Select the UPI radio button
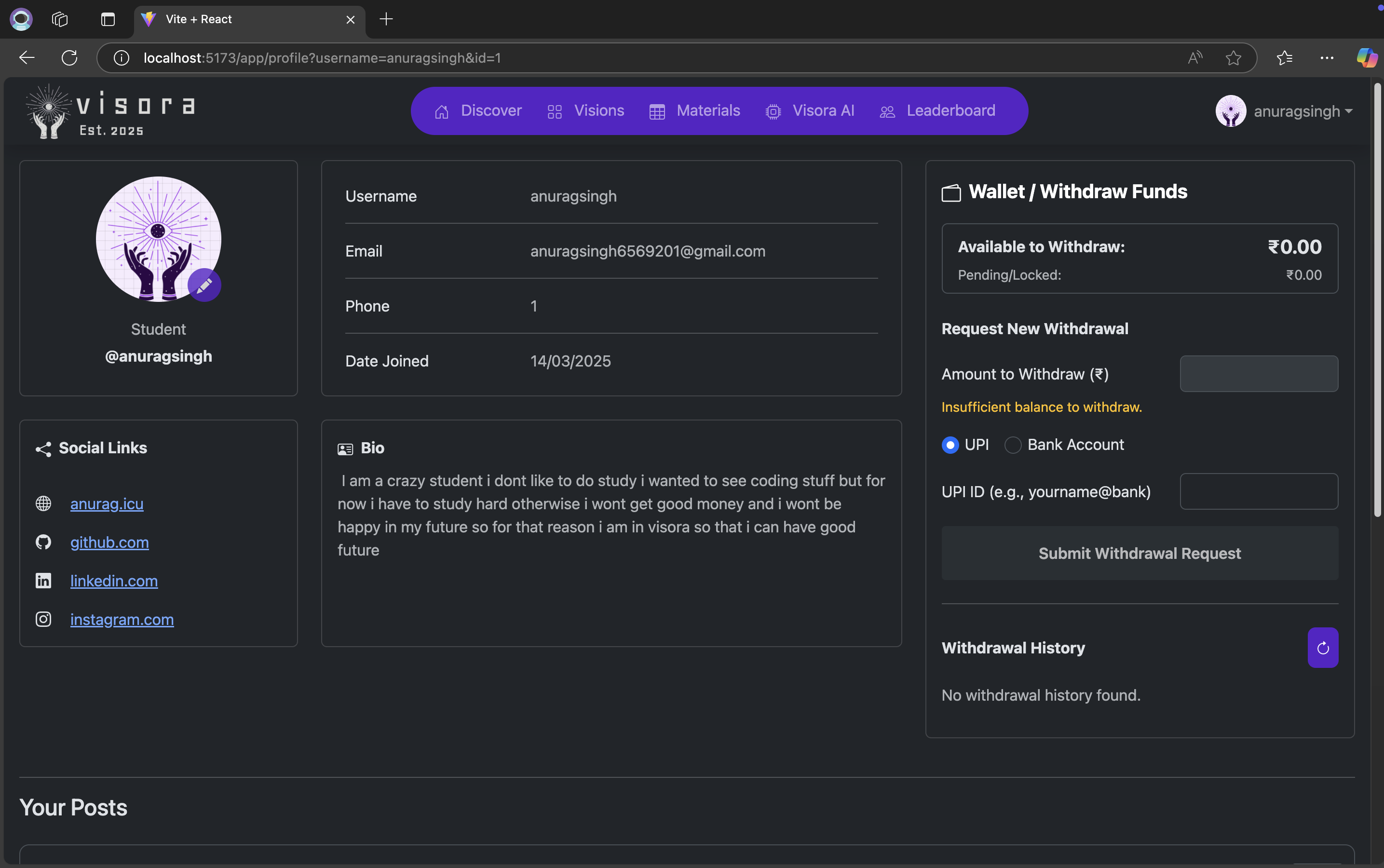Screen dimensions: 1384x868 (950, 445)
